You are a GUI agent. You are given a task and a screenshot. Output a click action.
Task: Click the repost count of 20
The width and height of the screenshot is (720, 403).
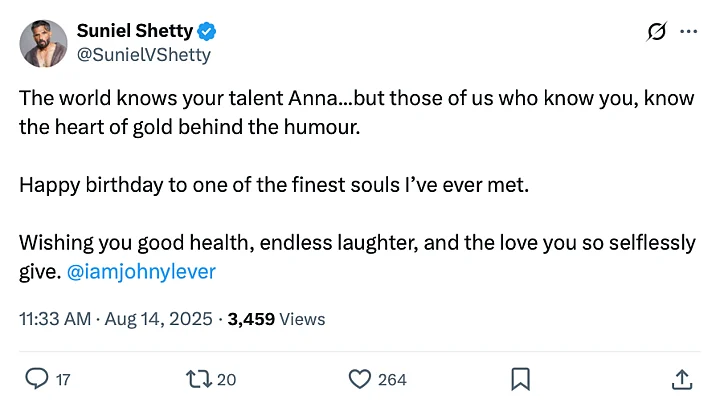click(227, 380)
